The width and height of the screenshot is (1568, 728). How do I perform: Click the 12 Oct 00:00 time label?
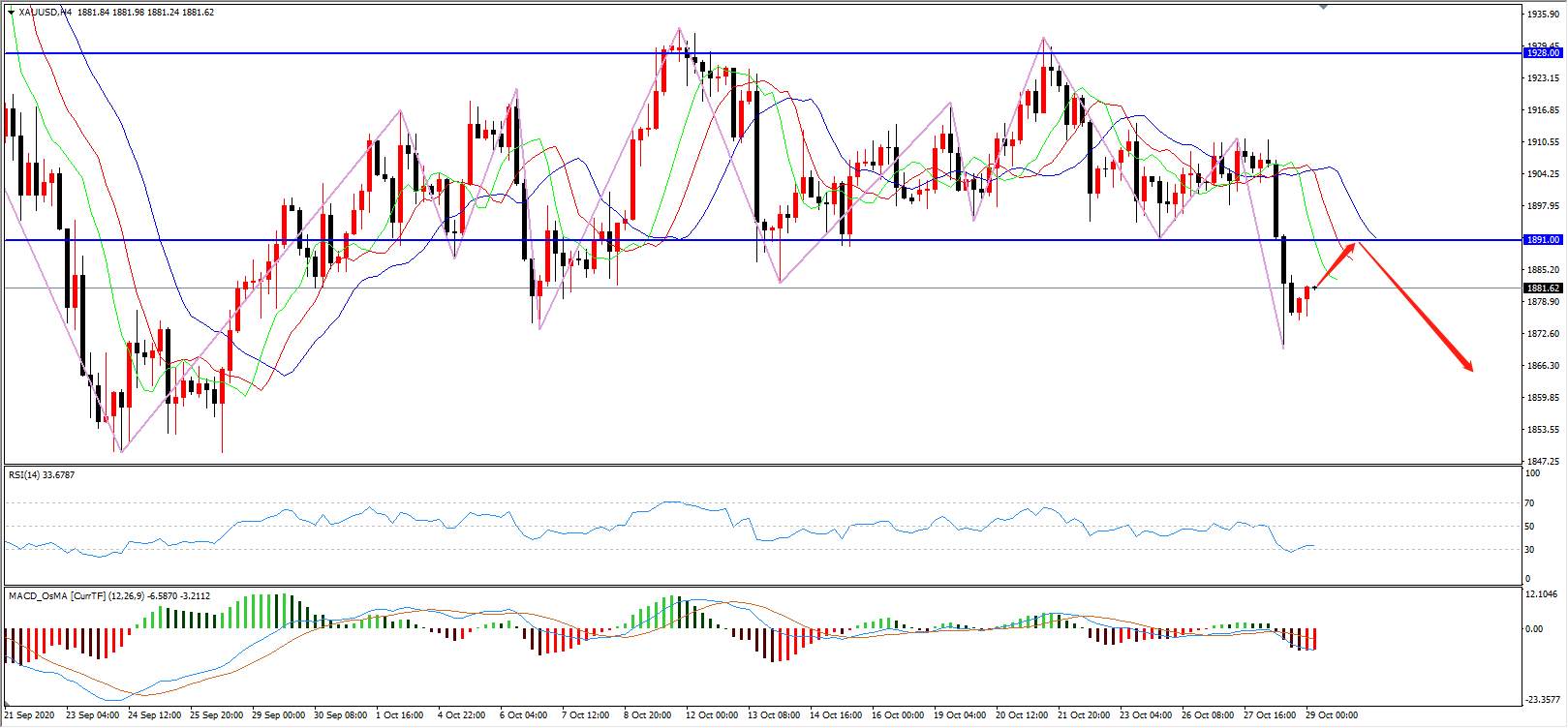[x=712, y=715]
